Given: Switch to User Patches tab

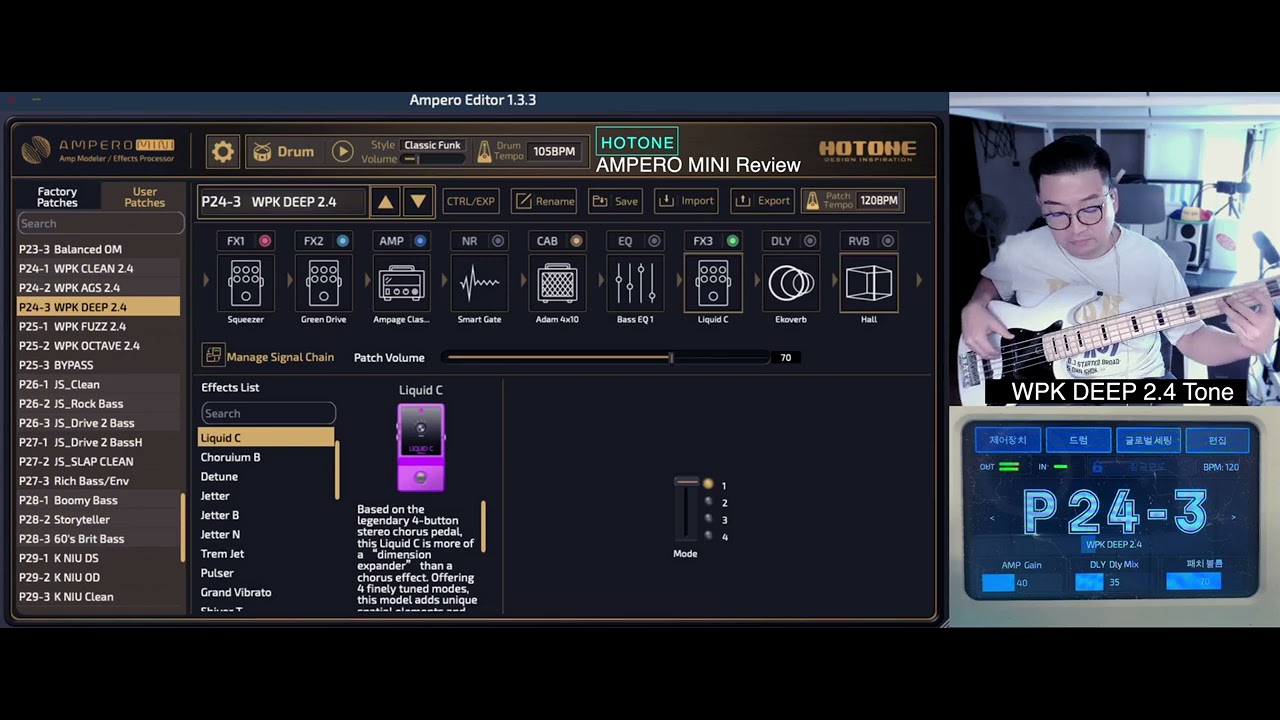Looking at the screenshot, I should click(x=144, y=197).
